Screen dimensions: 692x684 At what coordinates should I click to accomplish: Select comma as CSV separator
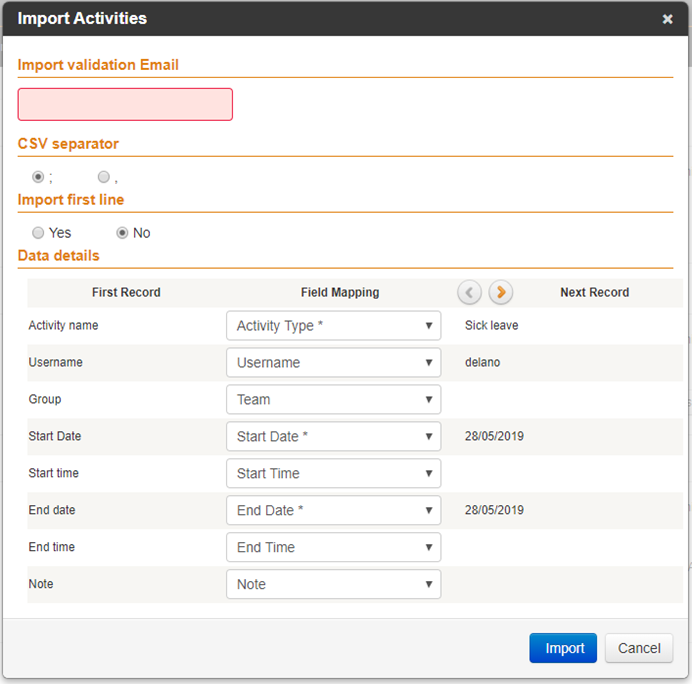[x=104, y=177]
